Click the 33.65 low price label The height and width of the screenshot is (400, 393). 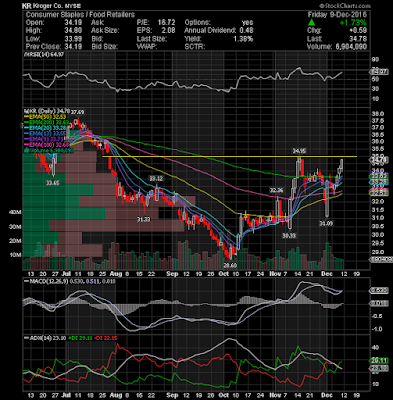click(53, 183)
